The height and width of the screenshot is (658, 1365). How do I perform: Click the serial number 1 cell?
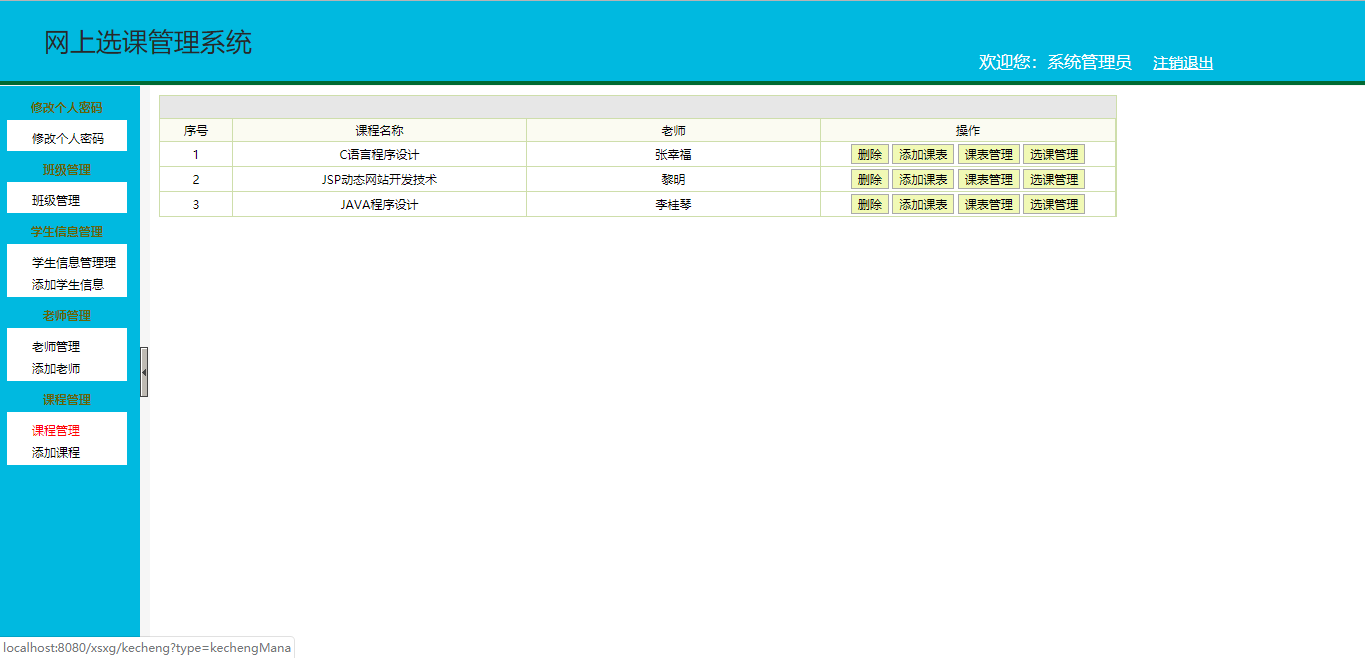point(196,154)
